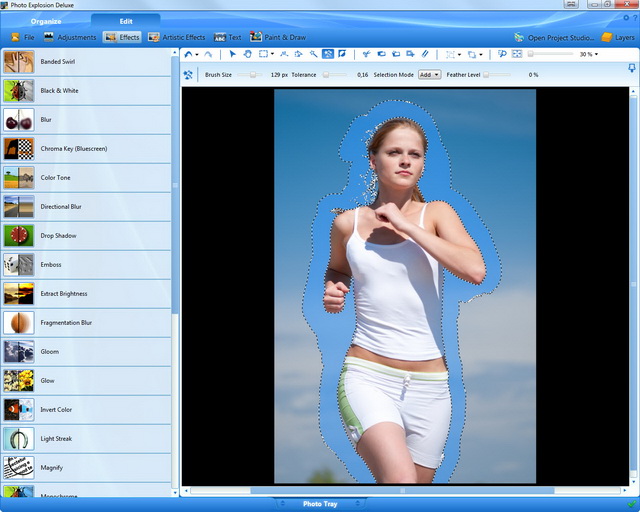The image size is (640, 512).
Task: Switch to the Edit tab
Action: (x=126, y=21)
